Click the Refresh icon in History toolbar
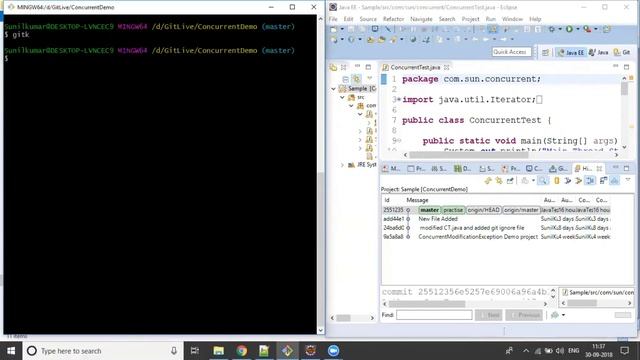Image resolution: width=640 pixels, height=360 pixels. 488,180
